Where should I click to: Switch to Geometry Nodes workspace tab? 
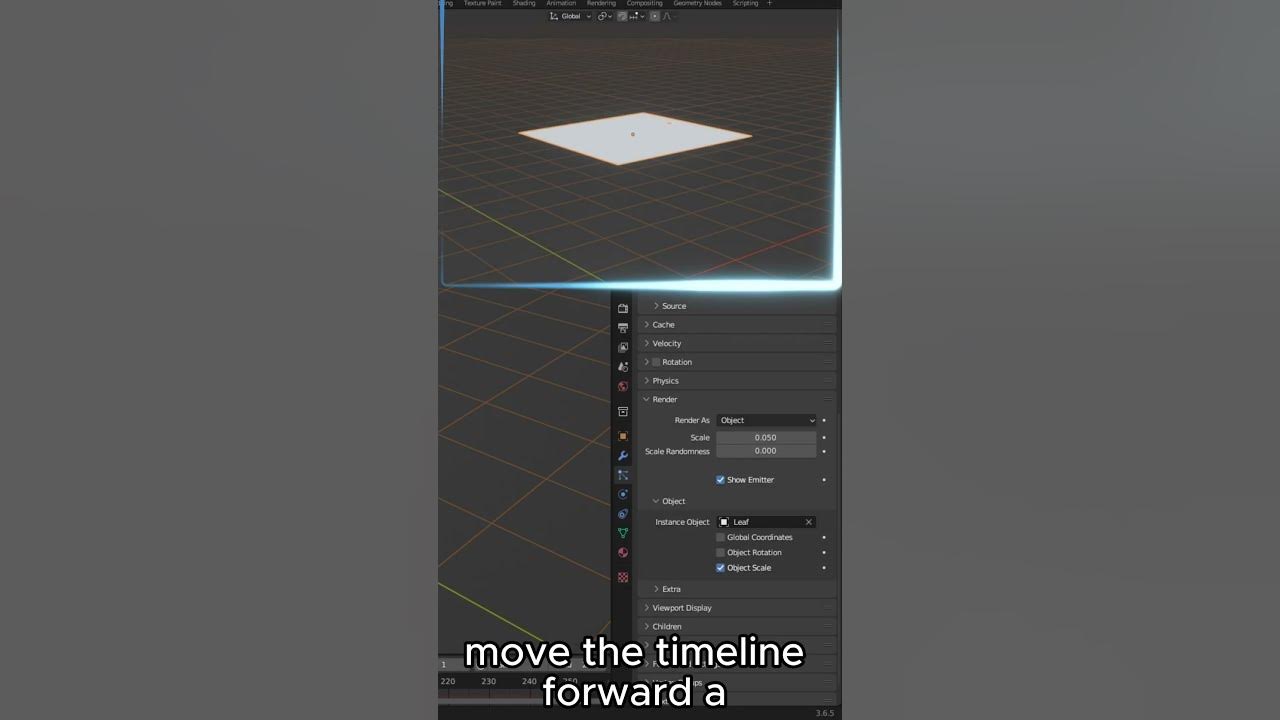697,3
